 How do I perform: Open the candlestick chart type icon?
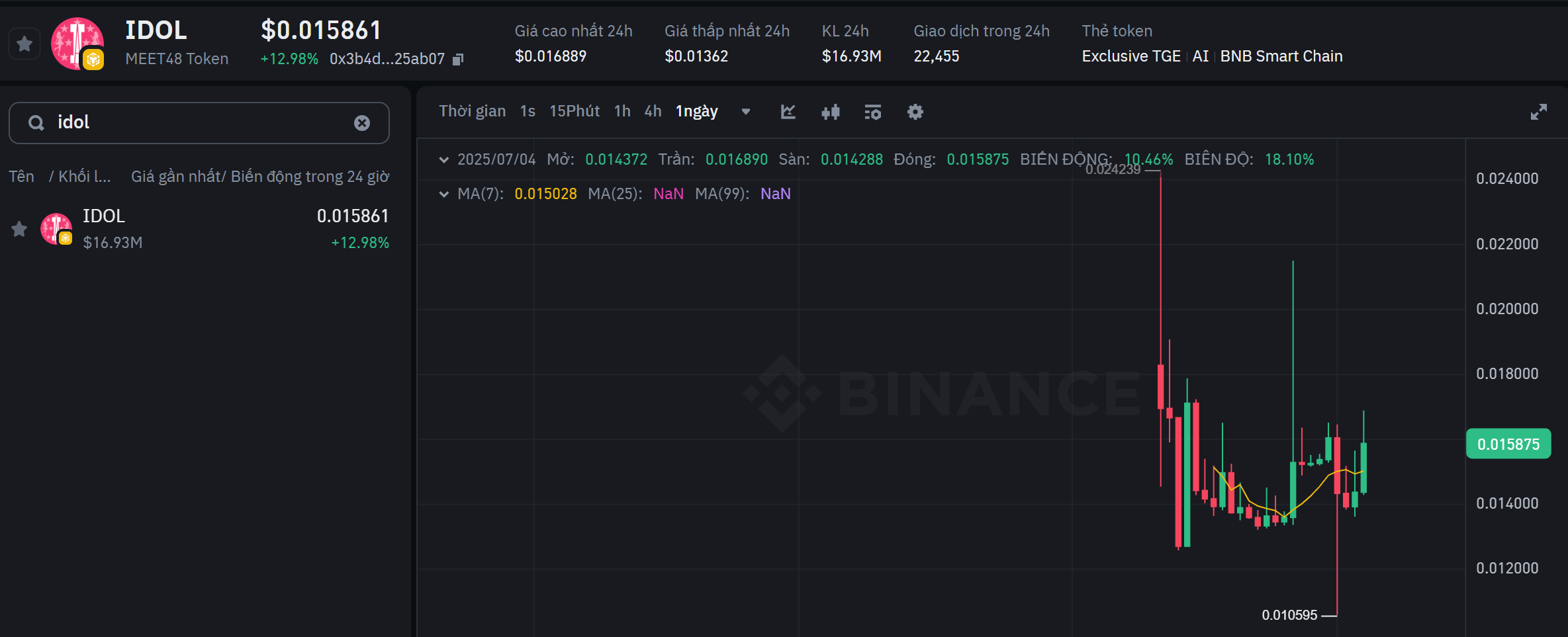(x=831, y=112)
